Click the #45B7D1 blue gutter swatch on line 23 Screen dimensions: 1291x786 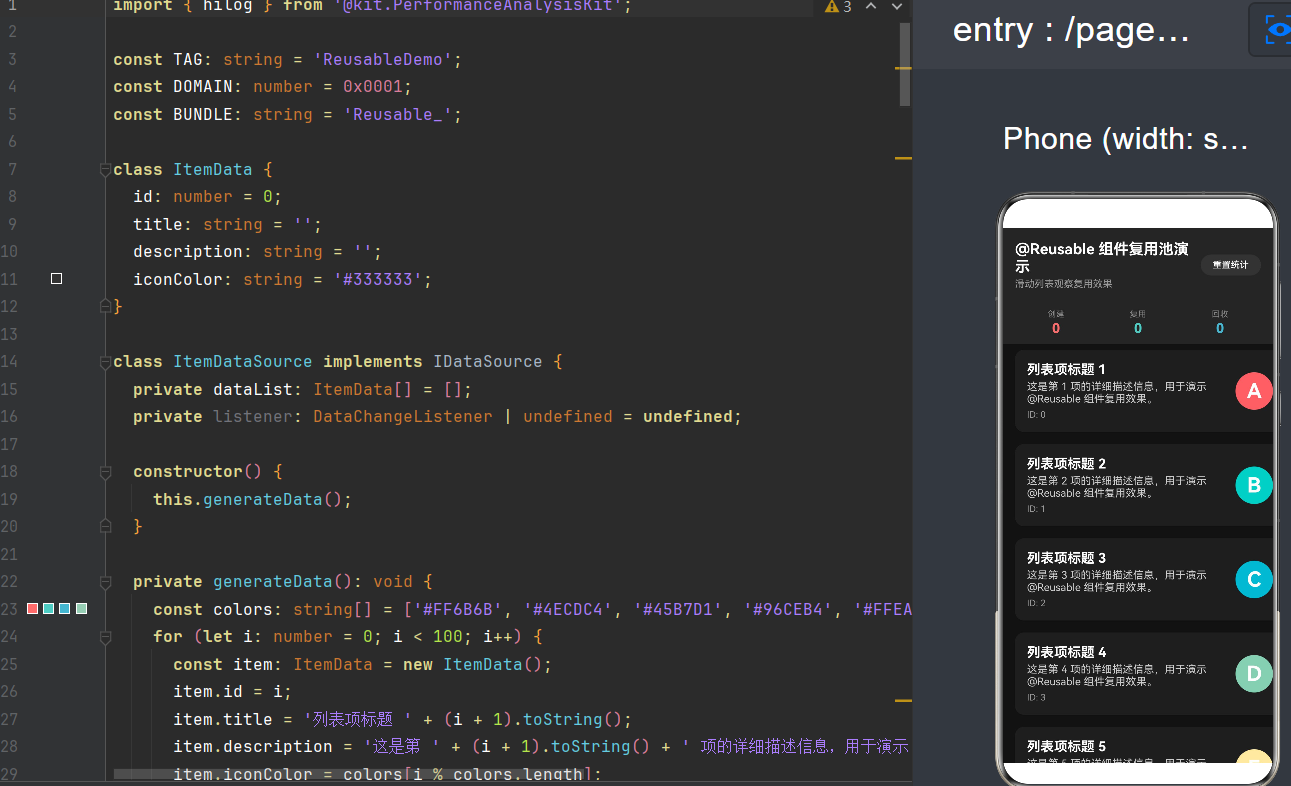click(x=65, y=608)
